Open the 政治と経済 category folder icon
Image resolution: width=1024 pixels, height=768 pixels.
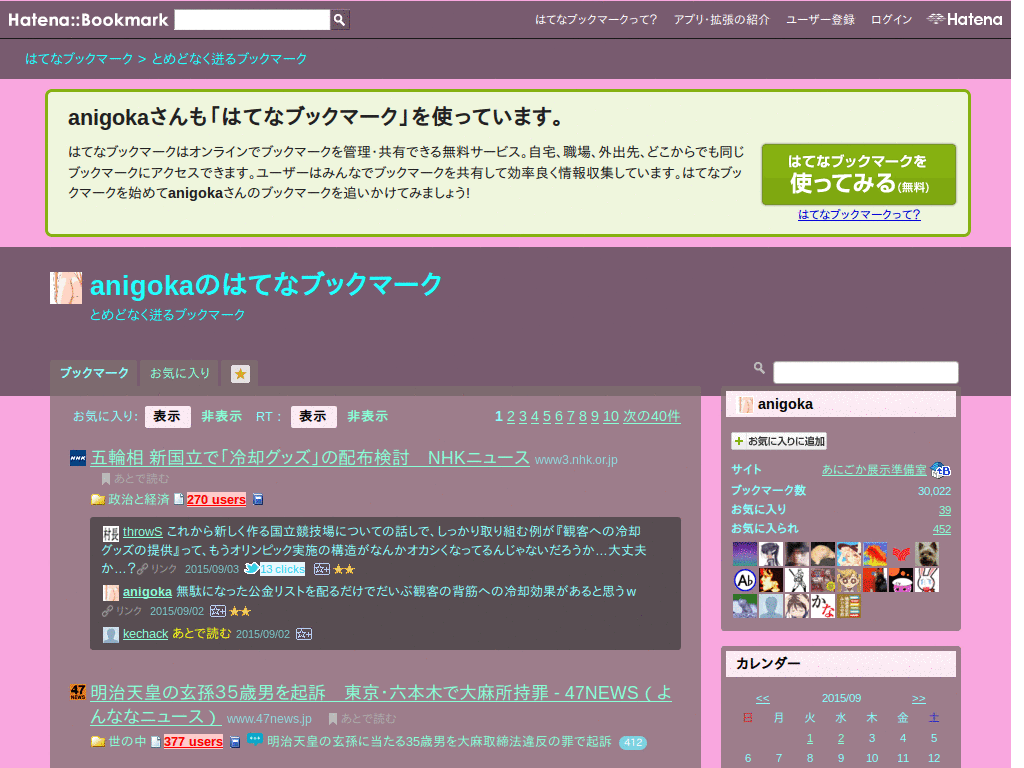100,499
